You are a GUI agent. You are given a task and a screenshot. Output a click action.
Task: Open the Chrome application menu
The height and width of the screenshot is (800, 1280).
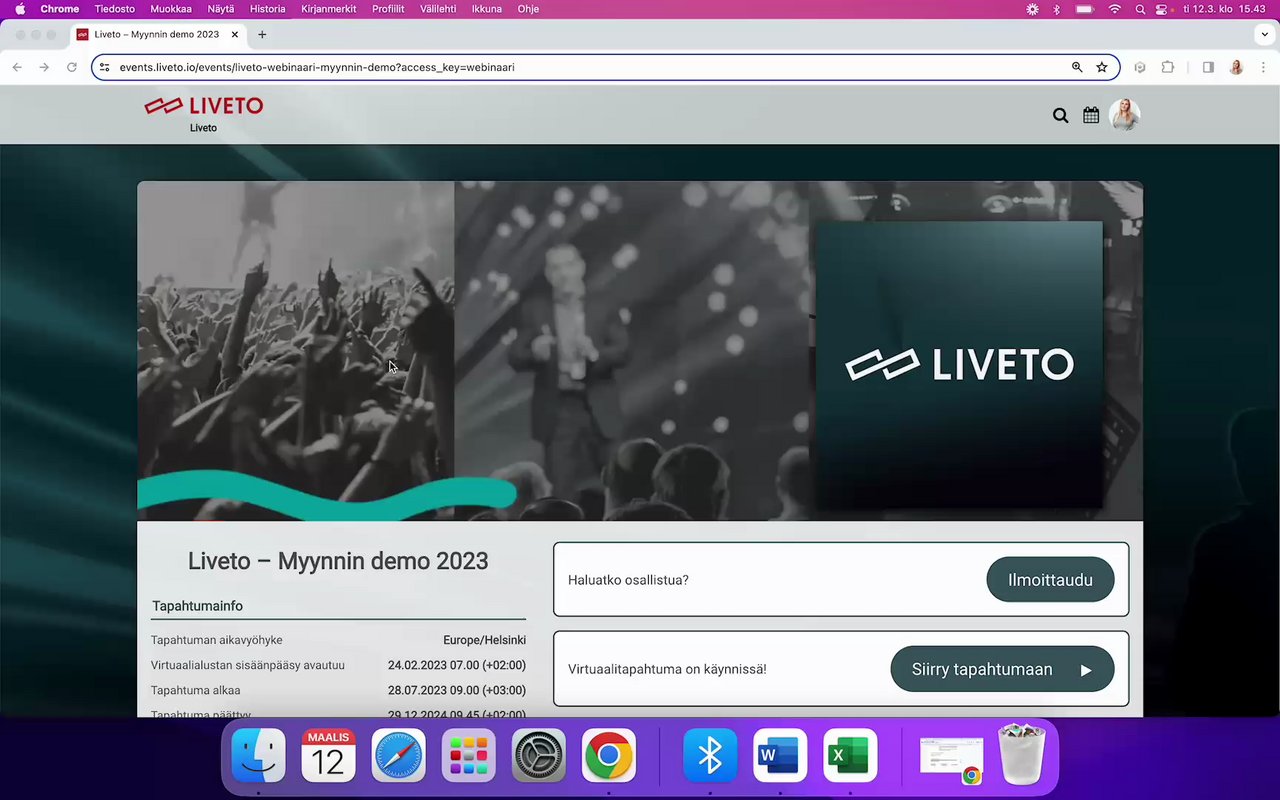pyautogui.click(x=60, y=9)
